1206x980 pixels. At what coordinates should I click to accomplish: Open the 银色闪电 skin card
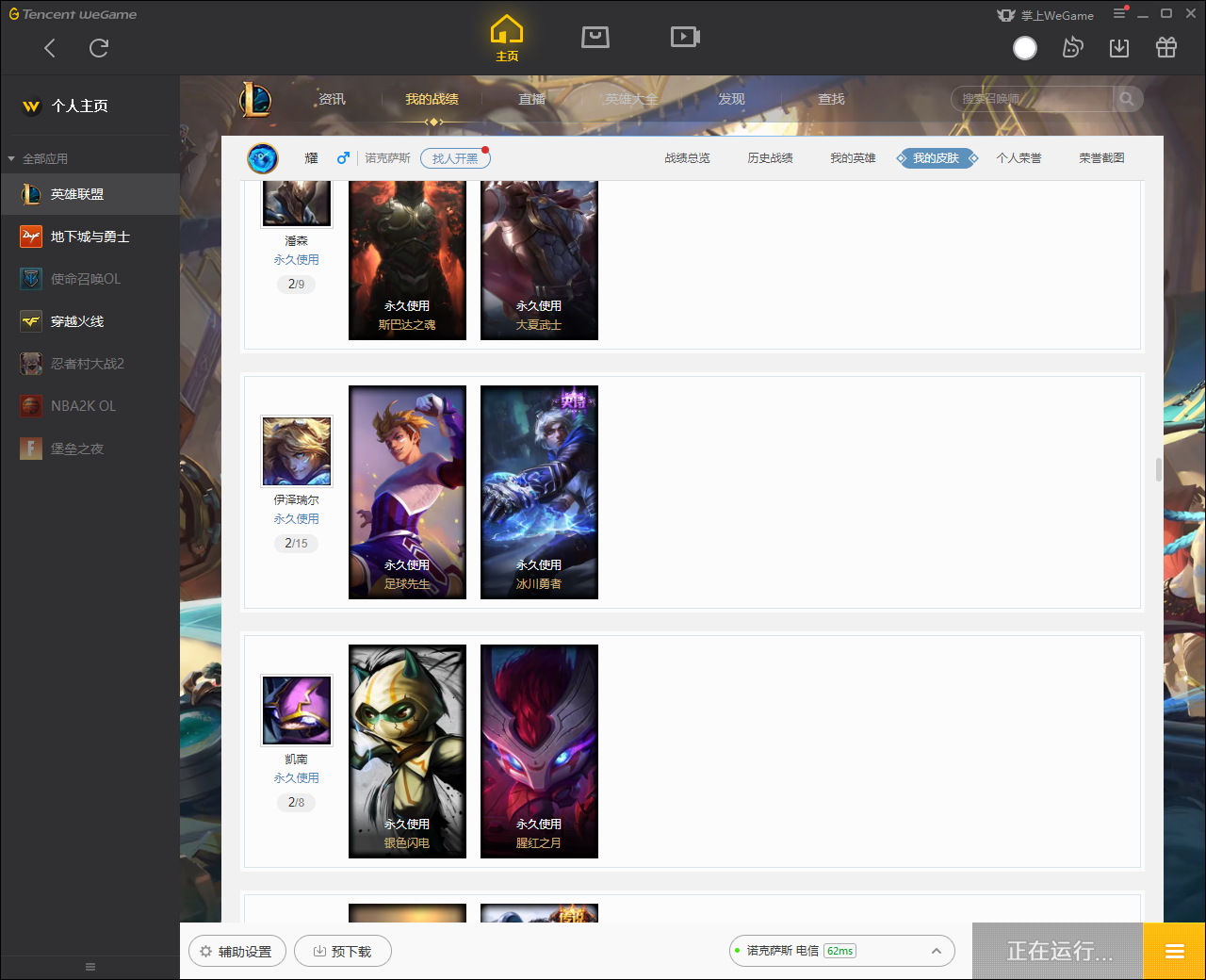(x=407, y=751)
